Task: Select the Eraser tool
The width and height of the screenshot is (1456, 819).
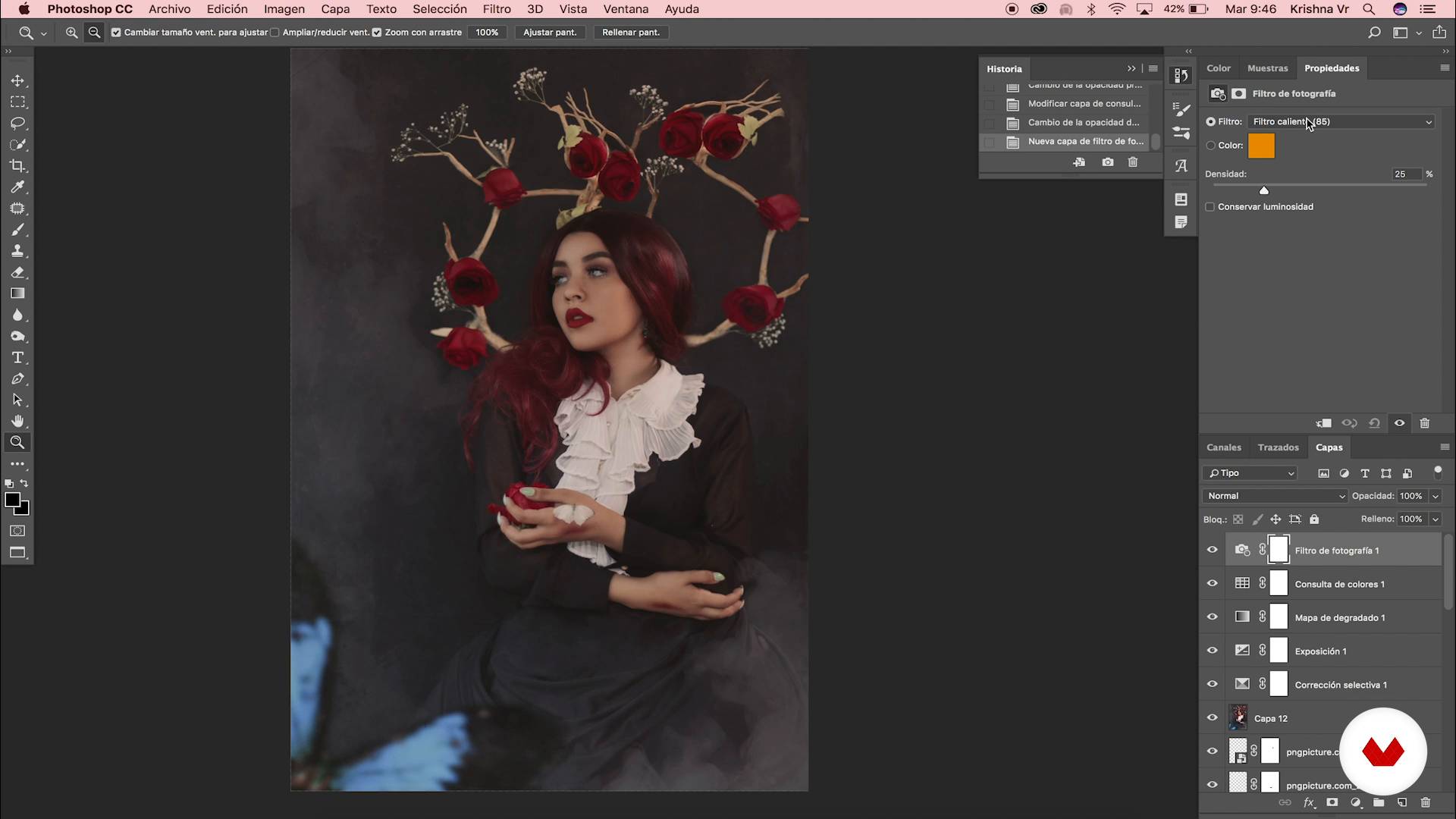Action: point(17,272)
